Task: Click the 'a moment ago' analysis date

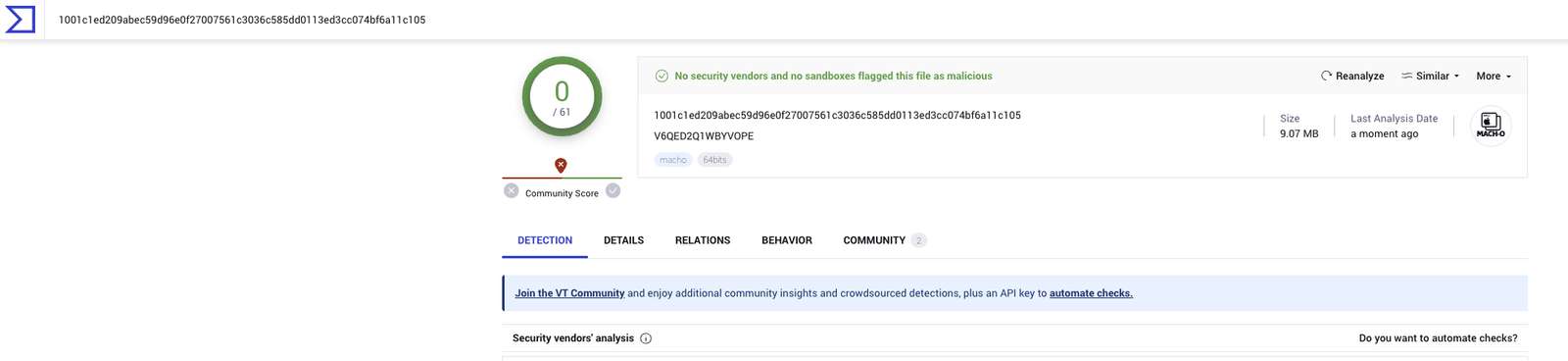Action: (1384, 133)
